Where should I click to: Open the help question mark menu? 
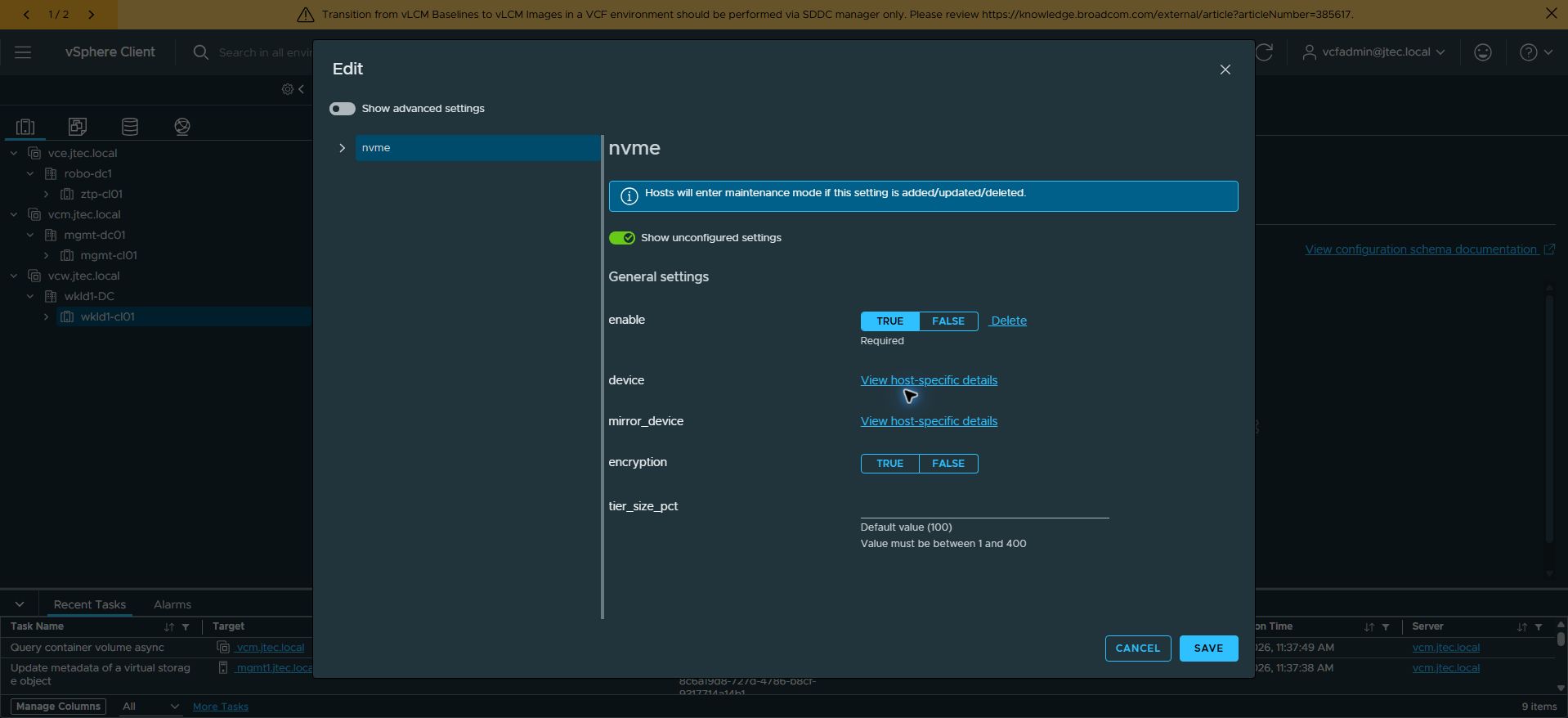1536,52
